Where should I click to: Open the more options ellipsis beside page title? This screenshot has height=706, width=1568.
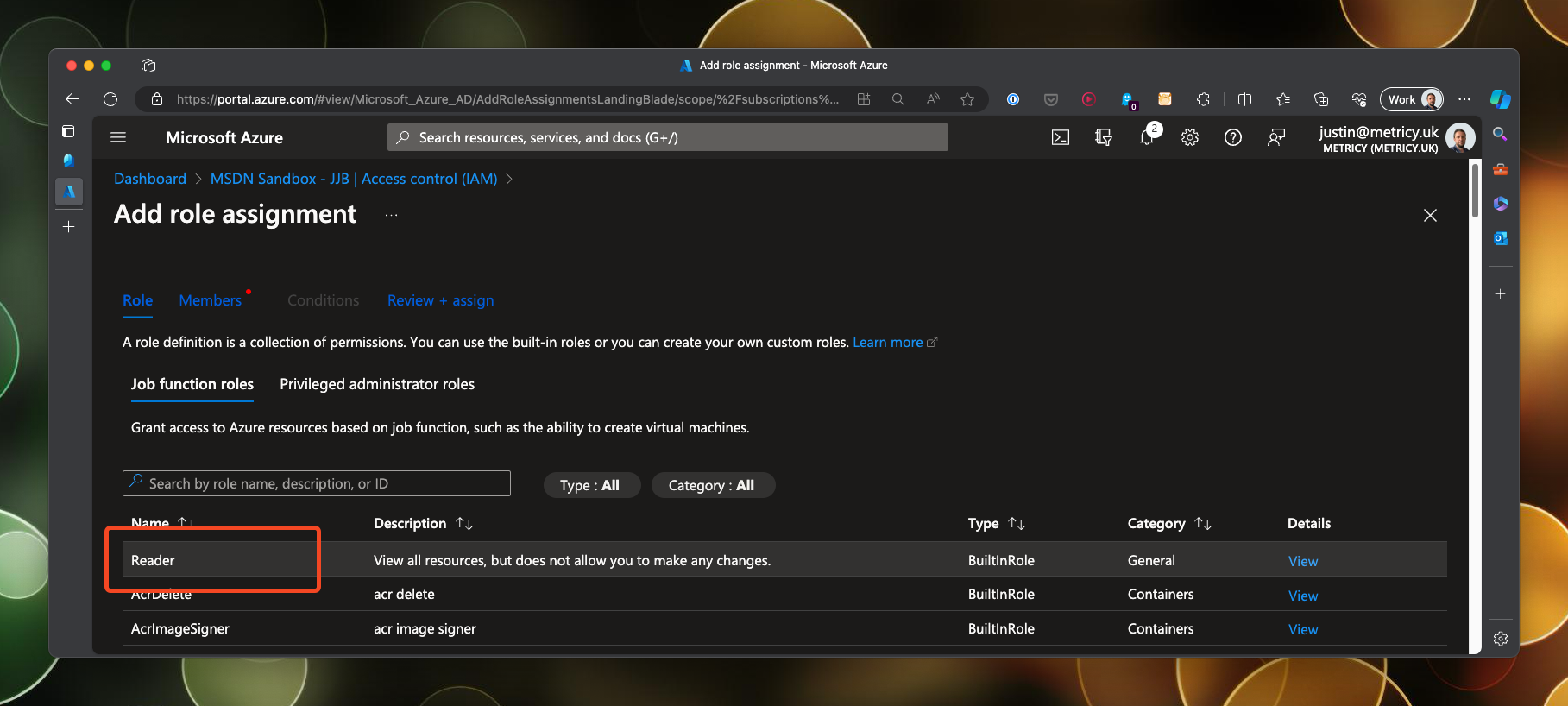(x=392, y=215)
